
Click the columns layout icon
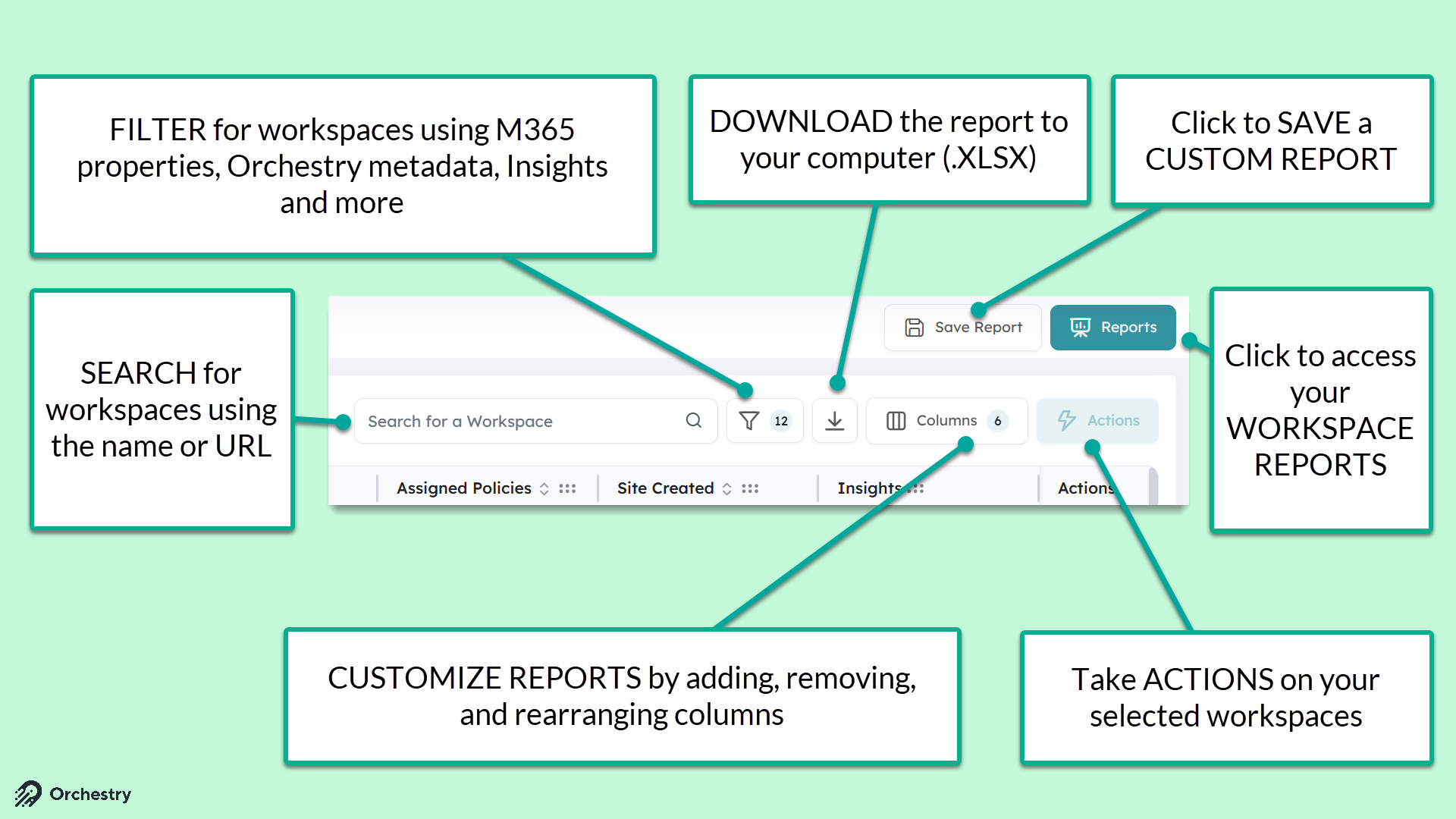tap(896, 421)
